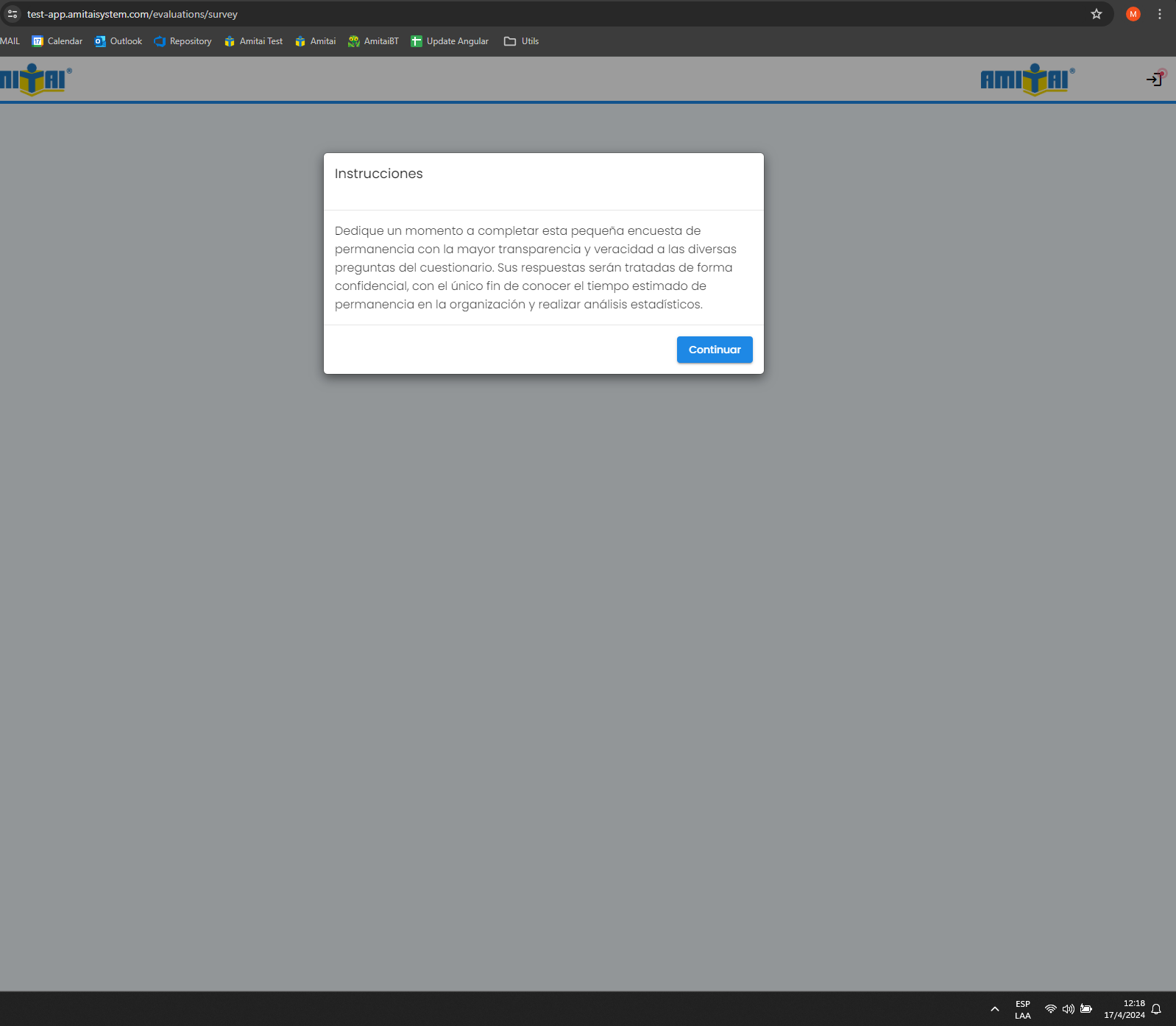Open the Chrome profile avatar
Viewport: 1176px width, 1026px height.
point(1133,14)
